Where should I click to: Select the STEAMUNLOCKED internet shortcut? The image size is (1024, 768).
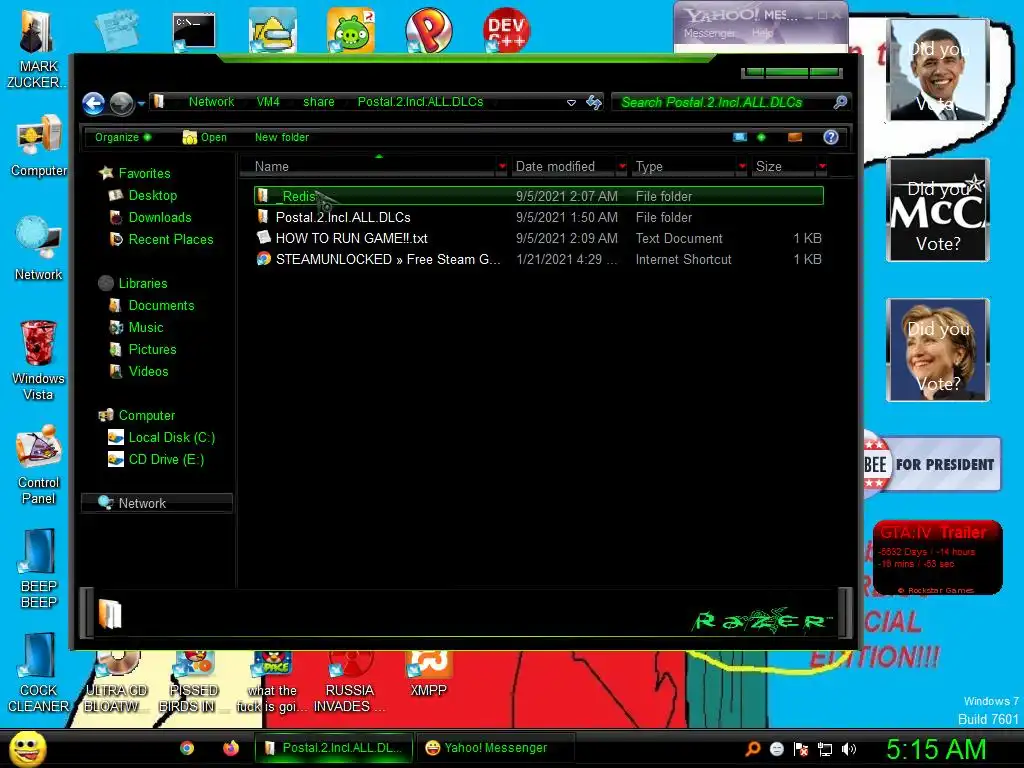(539, 259)
